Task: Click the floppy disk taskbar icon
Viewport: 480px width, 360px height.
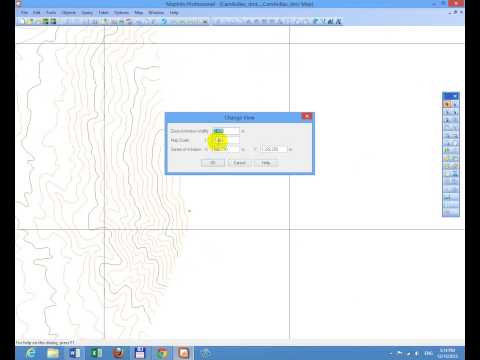Action: [140, 353]
